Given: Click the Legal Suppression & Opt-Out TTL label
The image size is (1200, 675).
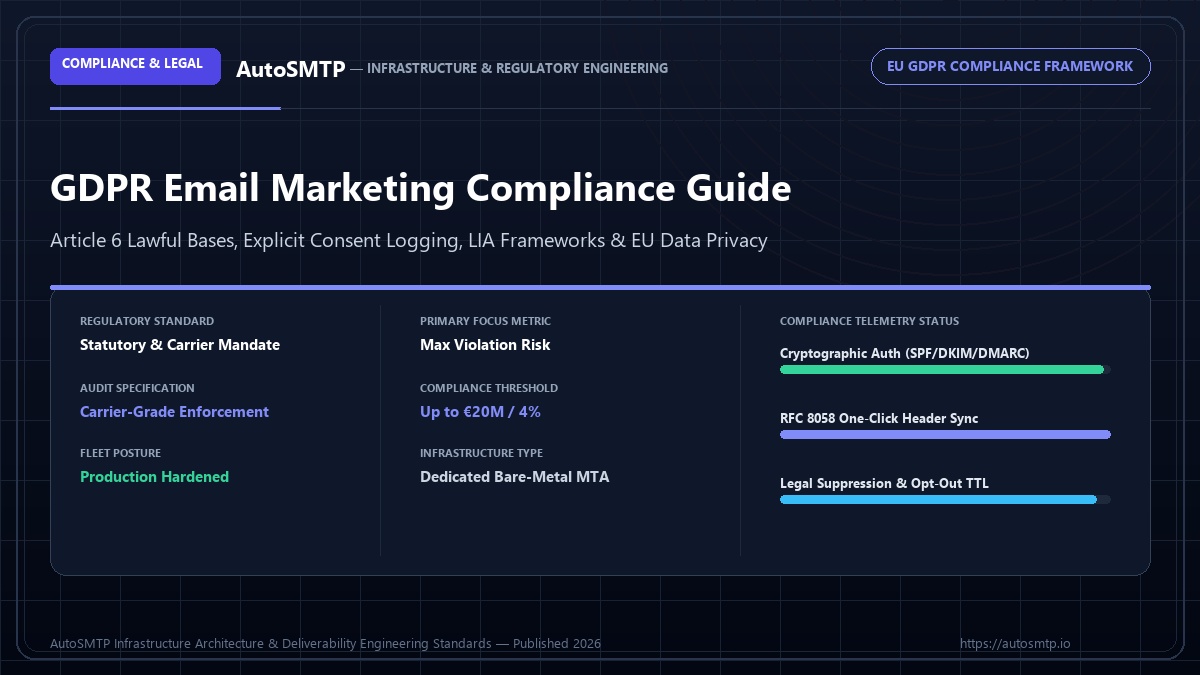Looking at the screenshot, I should click(885, 483).
